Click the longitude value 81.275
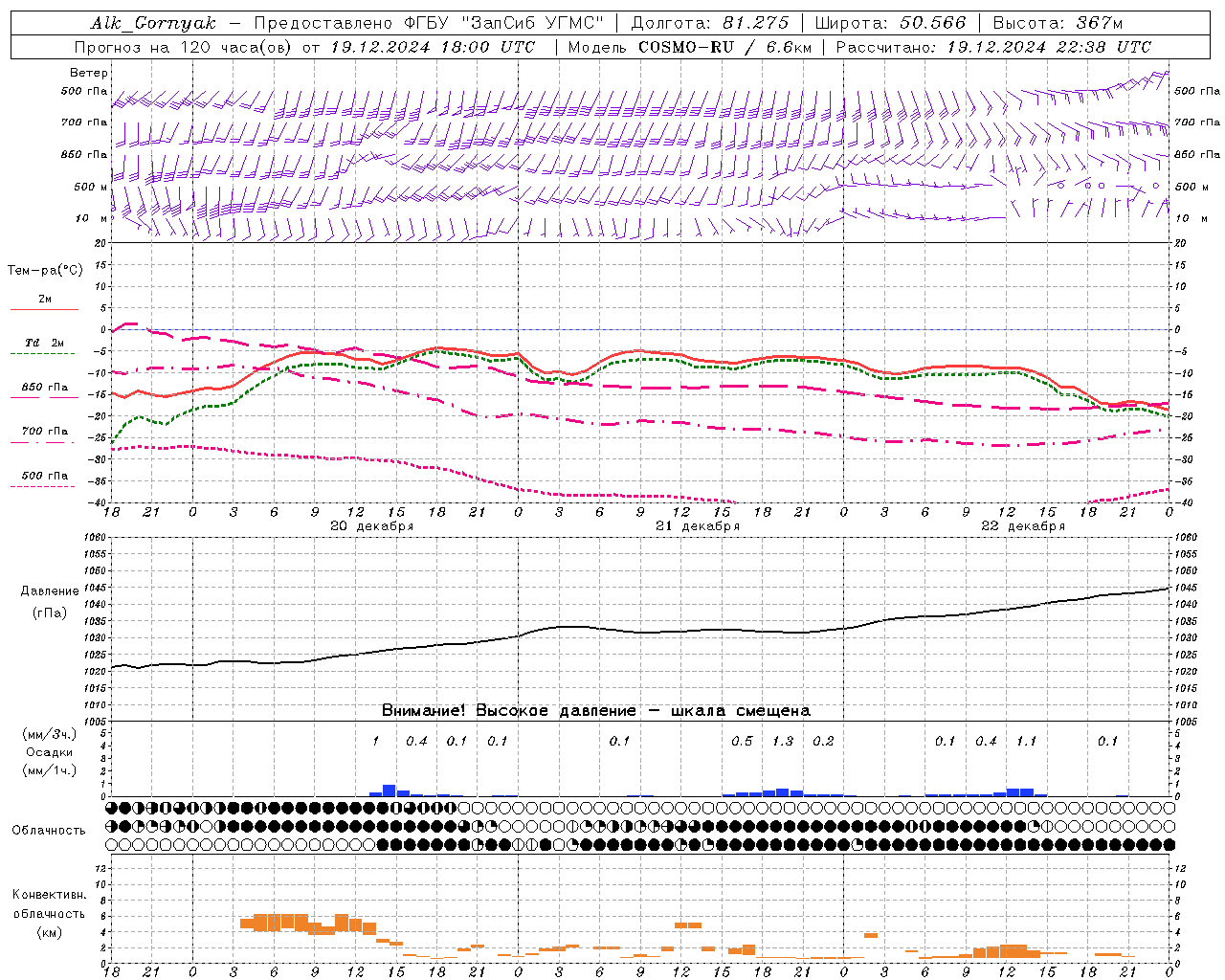This screenshot has width=1225, height=980. [x=756, y=23]
